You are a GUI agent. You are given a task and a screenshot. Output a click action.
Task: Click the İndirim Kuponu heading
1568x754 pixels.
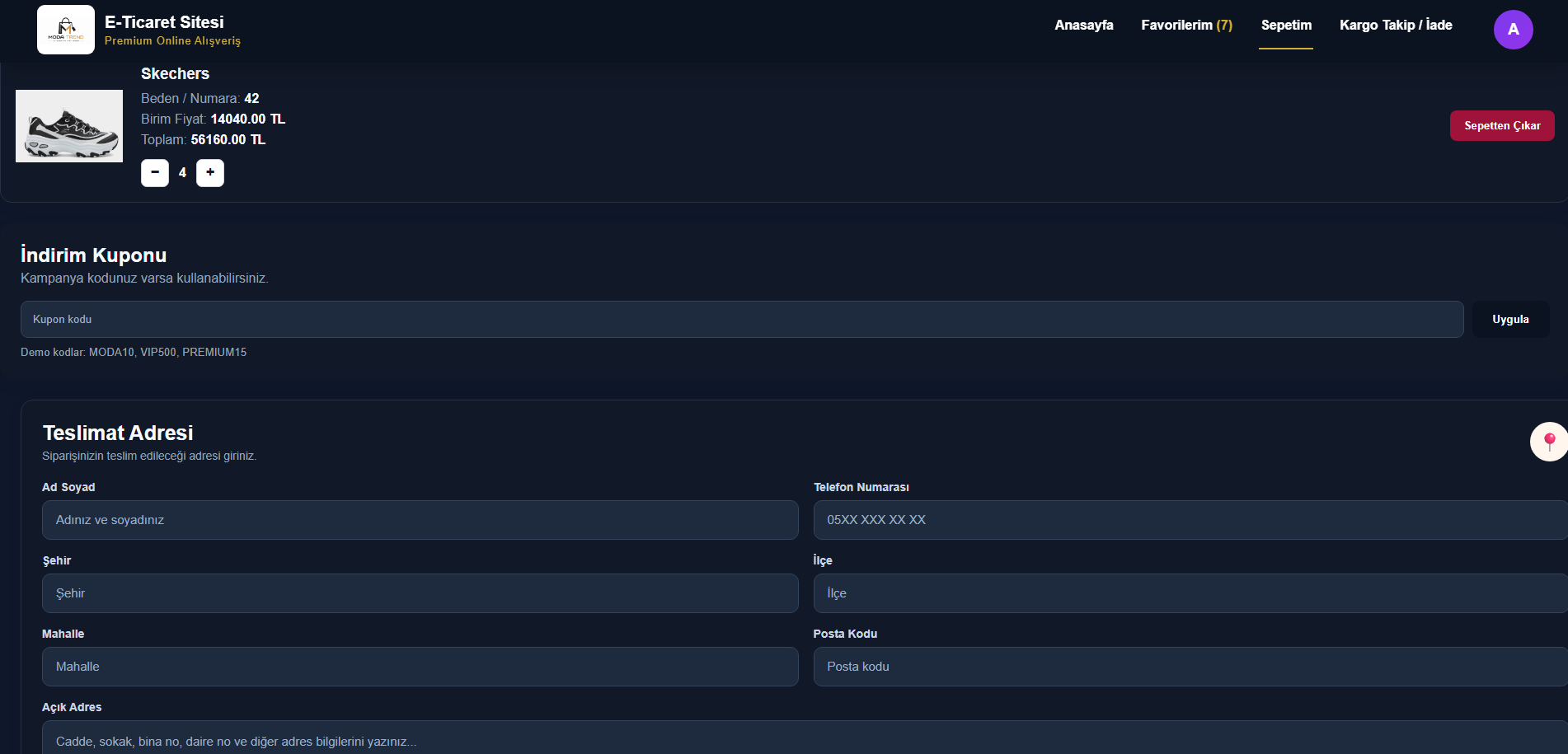(93, 255)
